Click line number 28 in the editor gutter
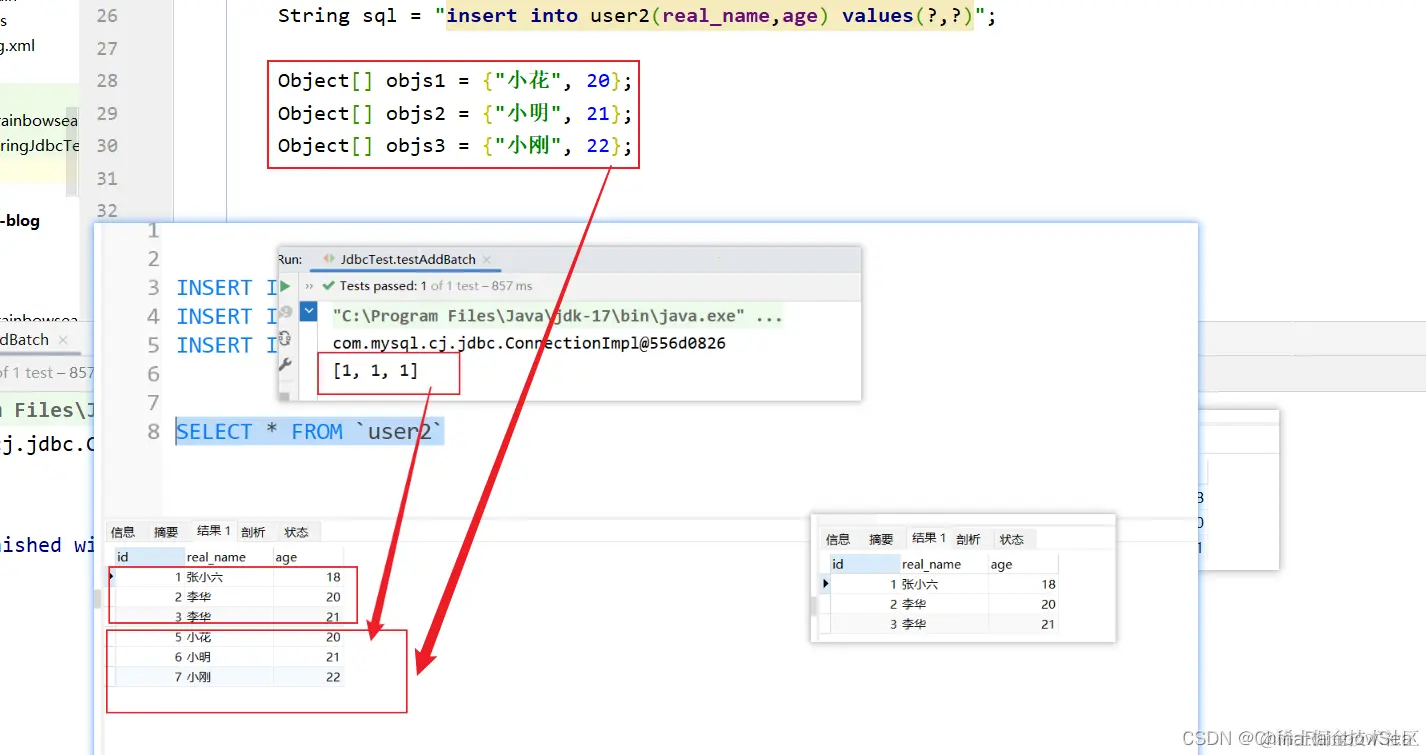Image resolution: width=1426 pixels, height=755 pixels. coord(107,81)
